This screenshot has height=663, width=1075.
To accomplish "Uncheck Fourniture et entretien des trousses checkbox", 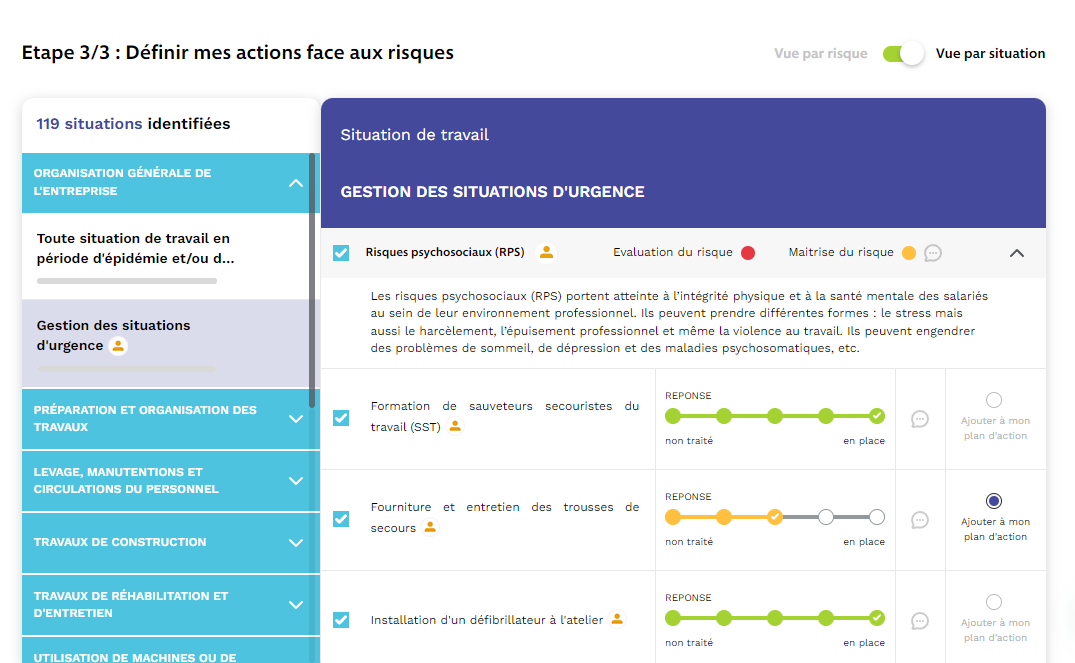I will click(341, 518).
